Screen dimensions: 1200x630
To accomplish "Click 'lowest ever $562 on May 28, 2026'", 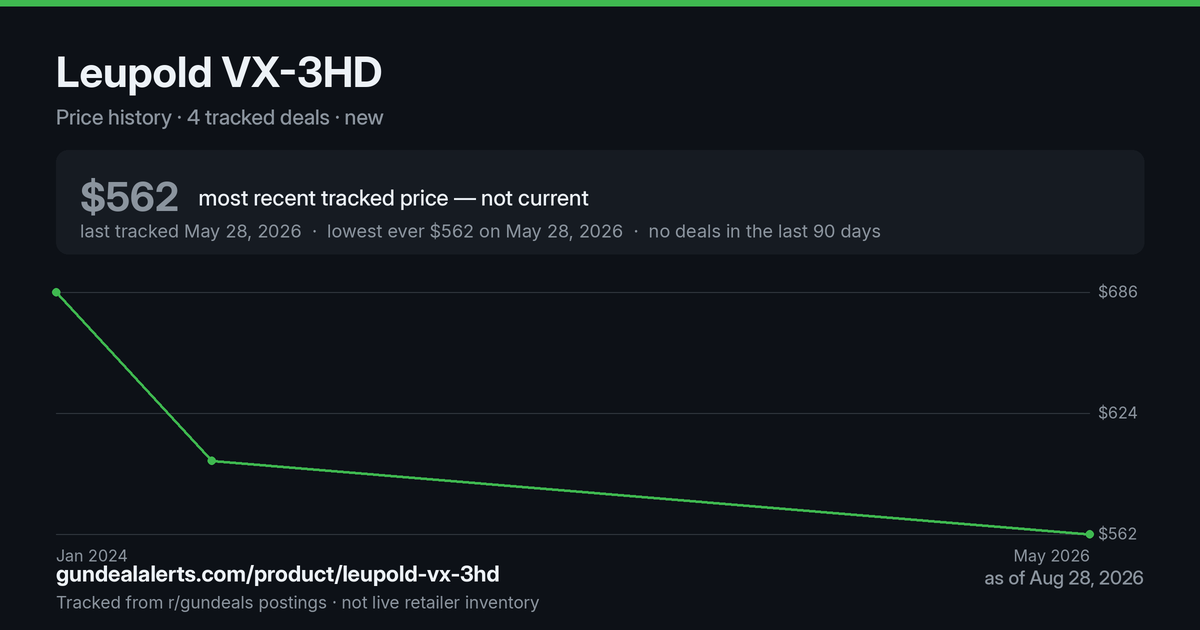I will coord(475,231).
